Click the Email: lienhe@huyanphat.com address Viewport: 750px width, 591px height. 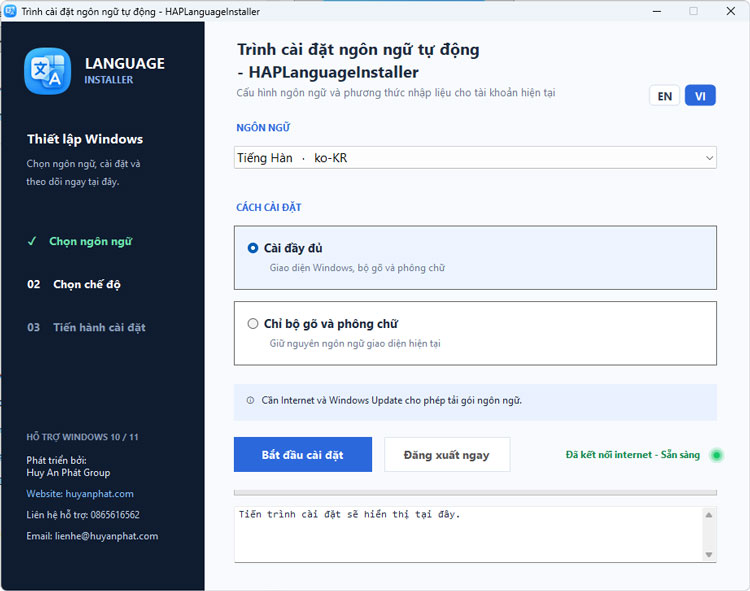coord(92,536)
